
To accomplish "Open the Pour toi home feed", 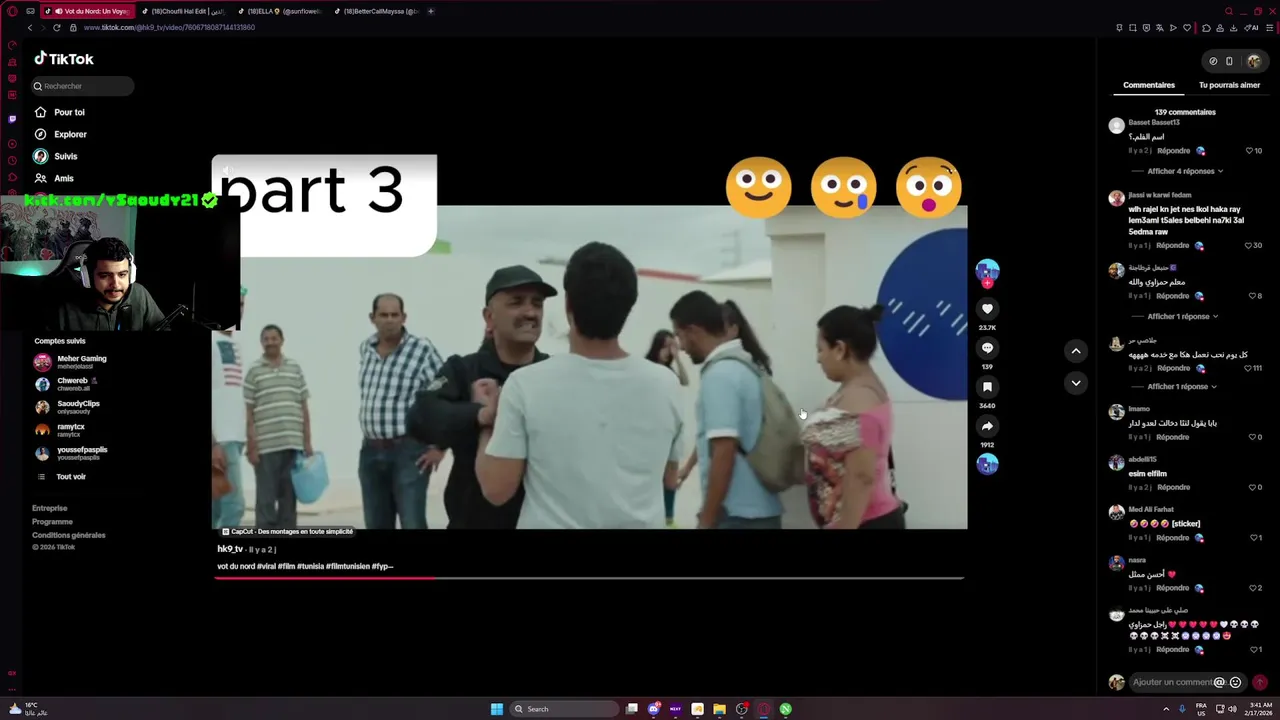I will pyautogui.click(x=60, y=112).
